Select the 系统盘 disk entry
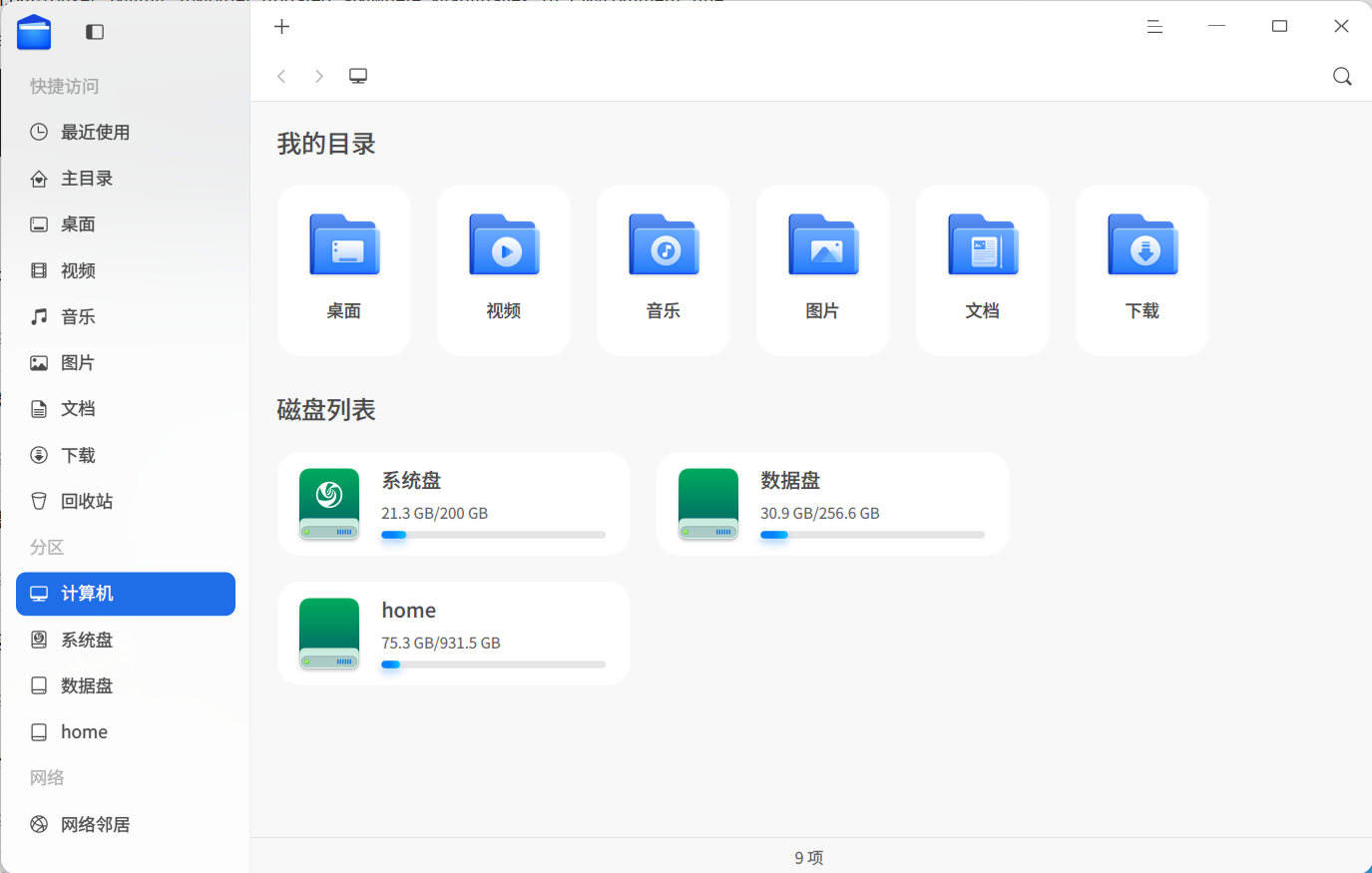 pos(454,504)
